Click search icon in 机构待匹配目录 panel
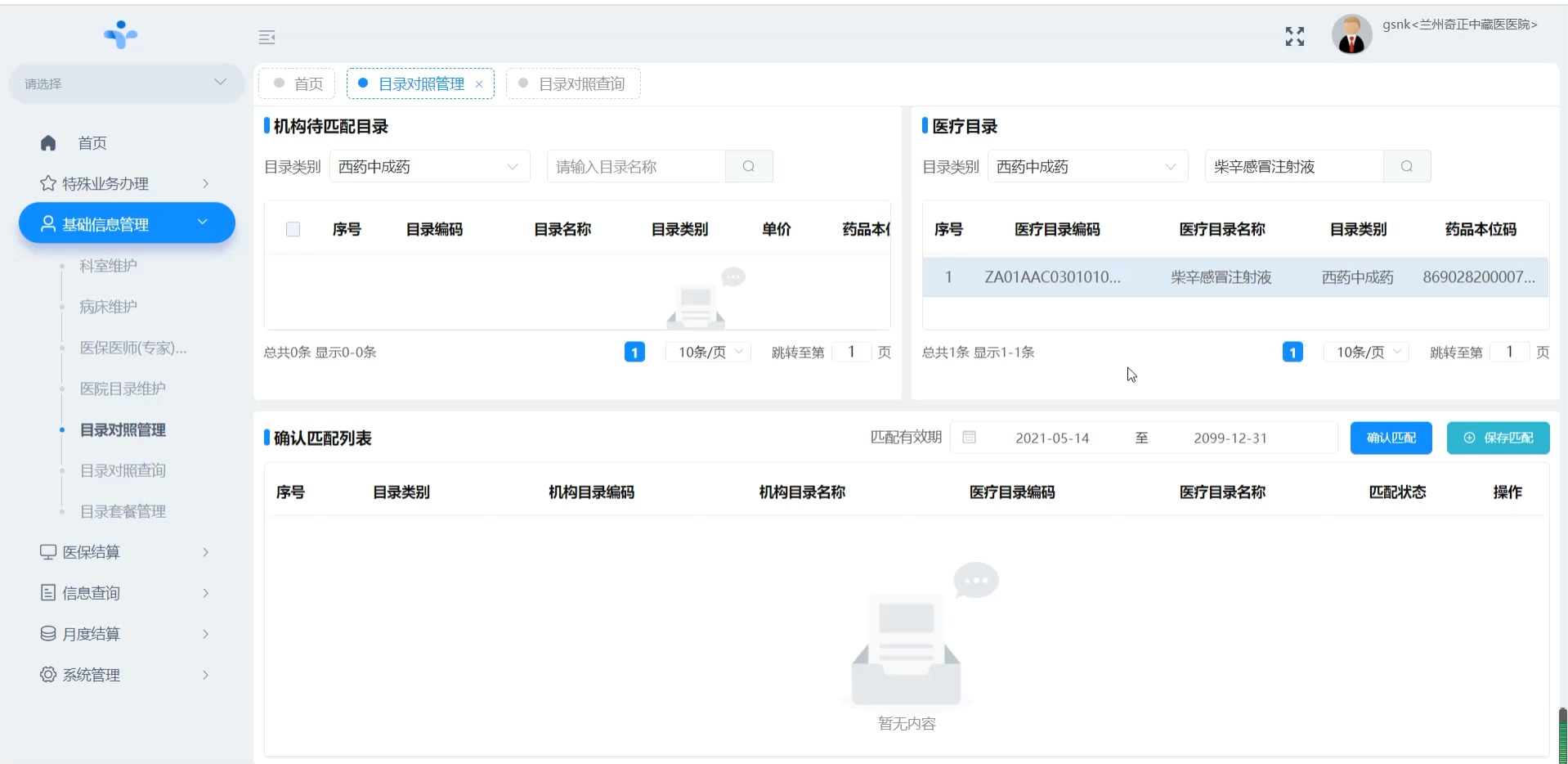Image resolution: width=1568 pixels, height=764 pixels. 748,167
